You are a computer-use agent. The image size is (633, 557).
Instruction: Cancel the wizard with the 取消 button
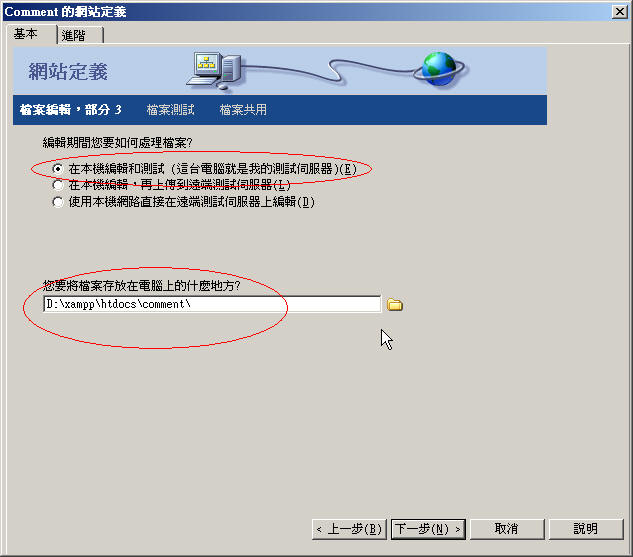pos(507,529)
